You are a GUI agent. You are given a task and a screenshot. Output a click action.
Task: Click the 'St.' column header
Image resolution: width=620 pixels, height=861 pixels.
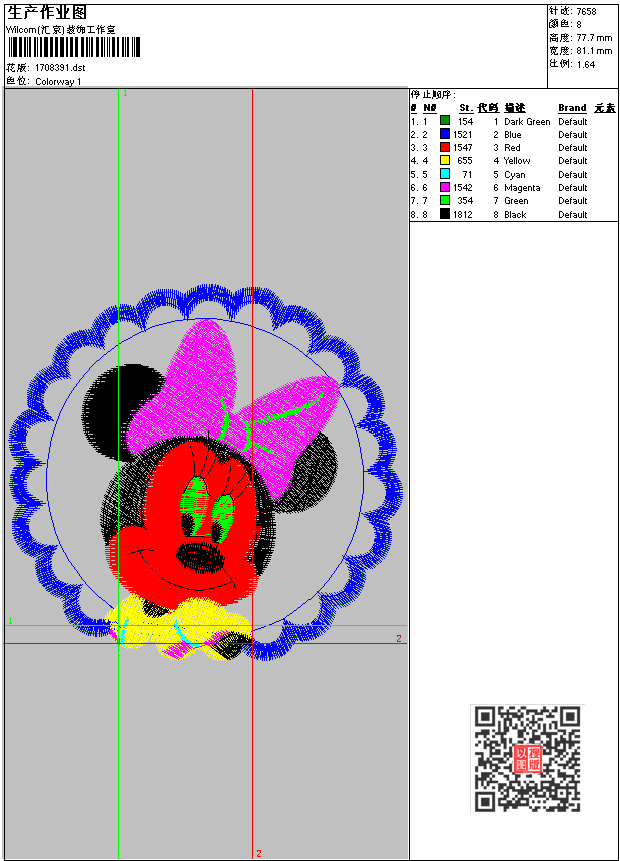click(466, 108)
